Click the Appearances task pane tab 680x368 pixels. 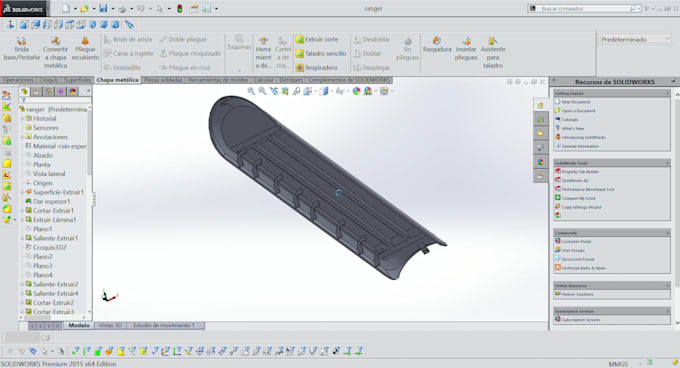tap(540, 162)
